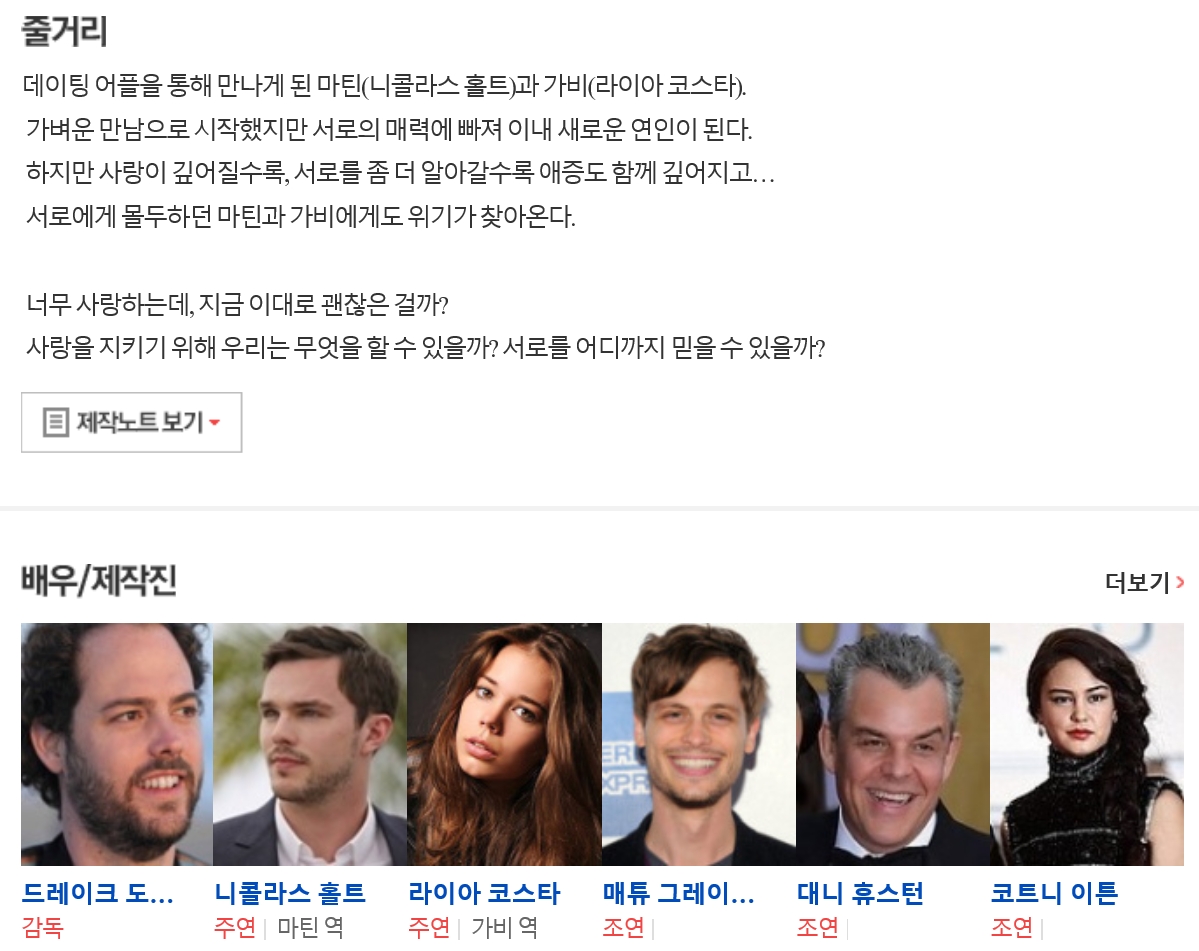Click the 라이아 코스타 name link
Viewport: 1199px width, 951px height.
484,893
